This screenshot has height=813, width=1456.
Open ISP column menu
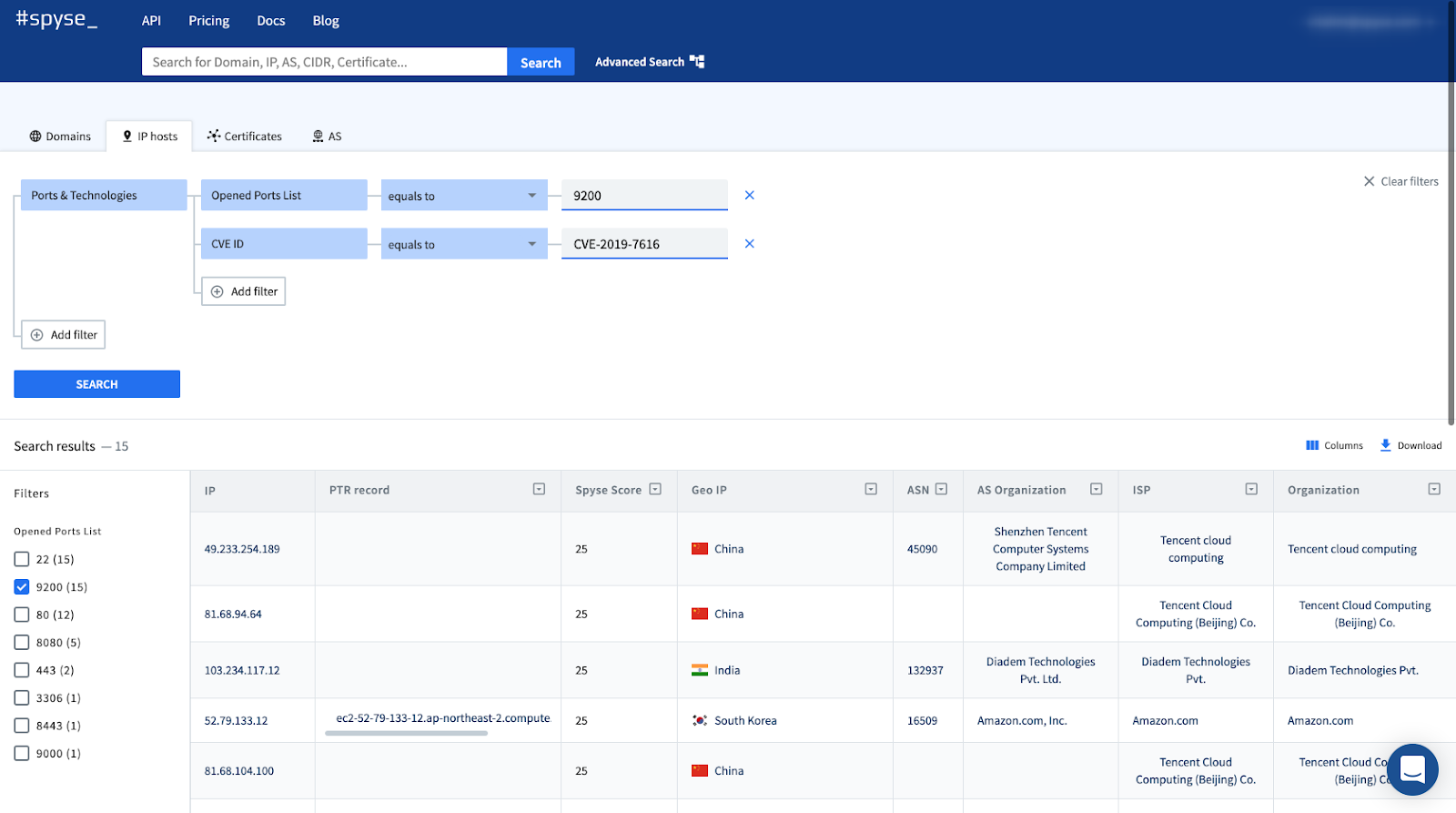click(1251, 490)
